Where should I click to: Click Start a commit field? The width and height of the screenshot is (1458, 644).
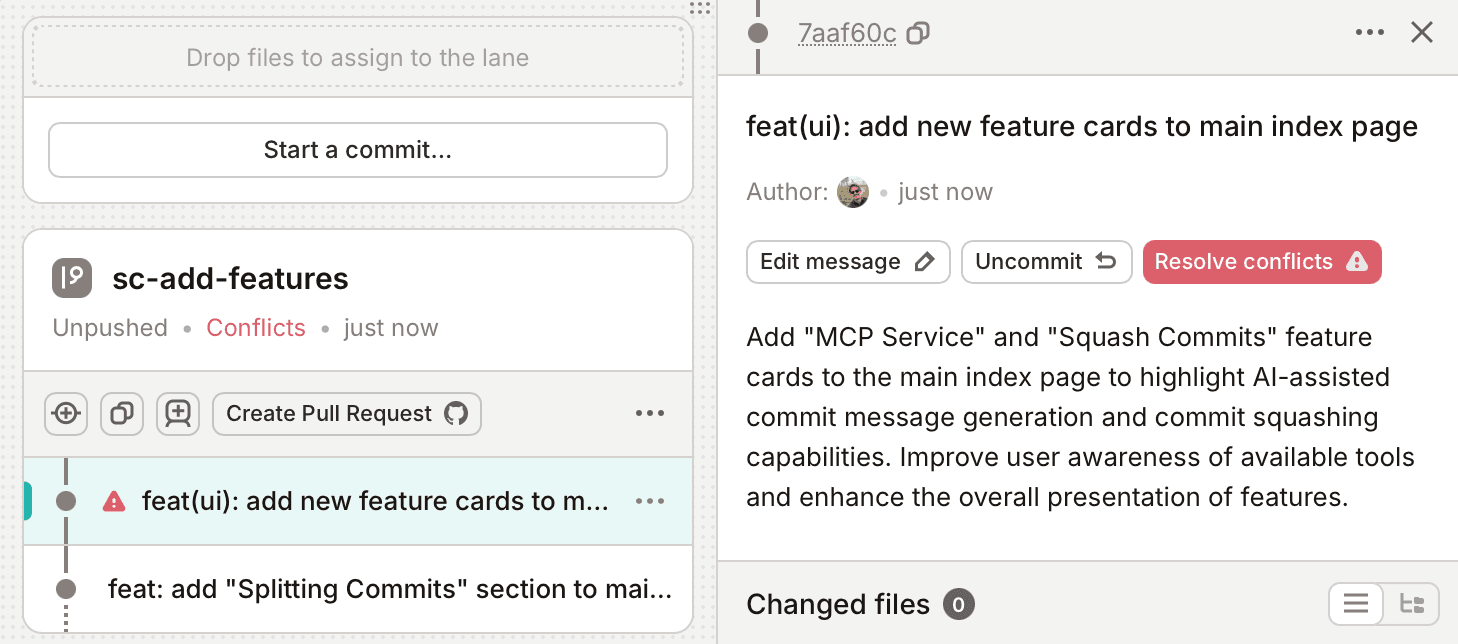357,150
